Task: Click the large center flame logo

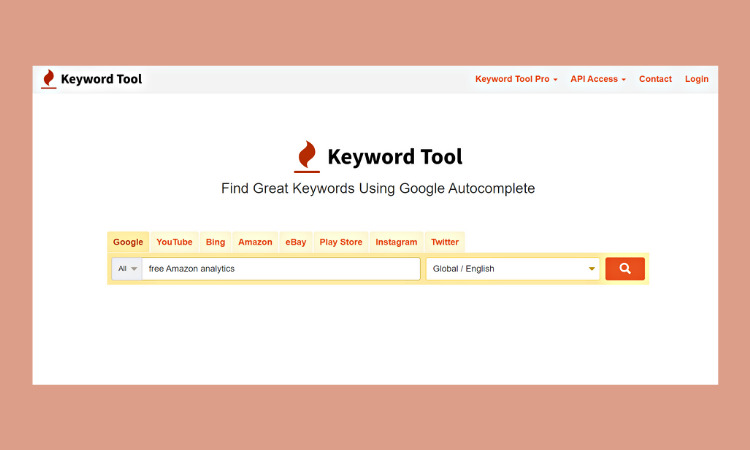Action: pyautogui.click(x=307, y=156)
